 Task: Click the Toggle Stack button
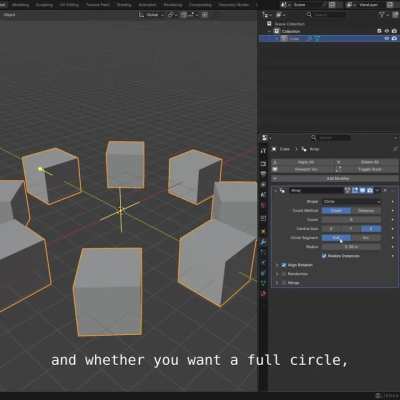click(370, 169)
